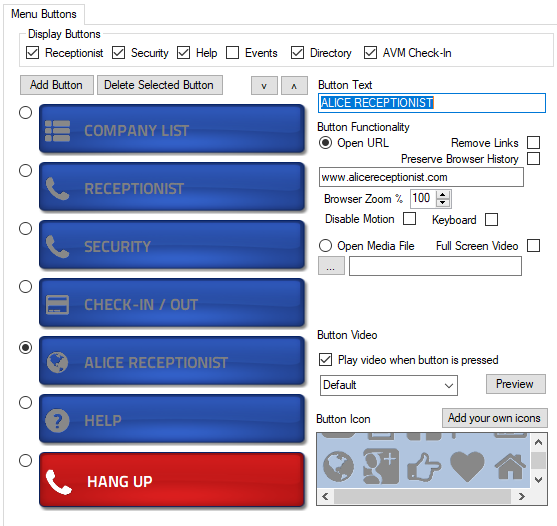Click the icon list vertical scrollbar thumb
The image size is (557, 526).
[538, 461]
